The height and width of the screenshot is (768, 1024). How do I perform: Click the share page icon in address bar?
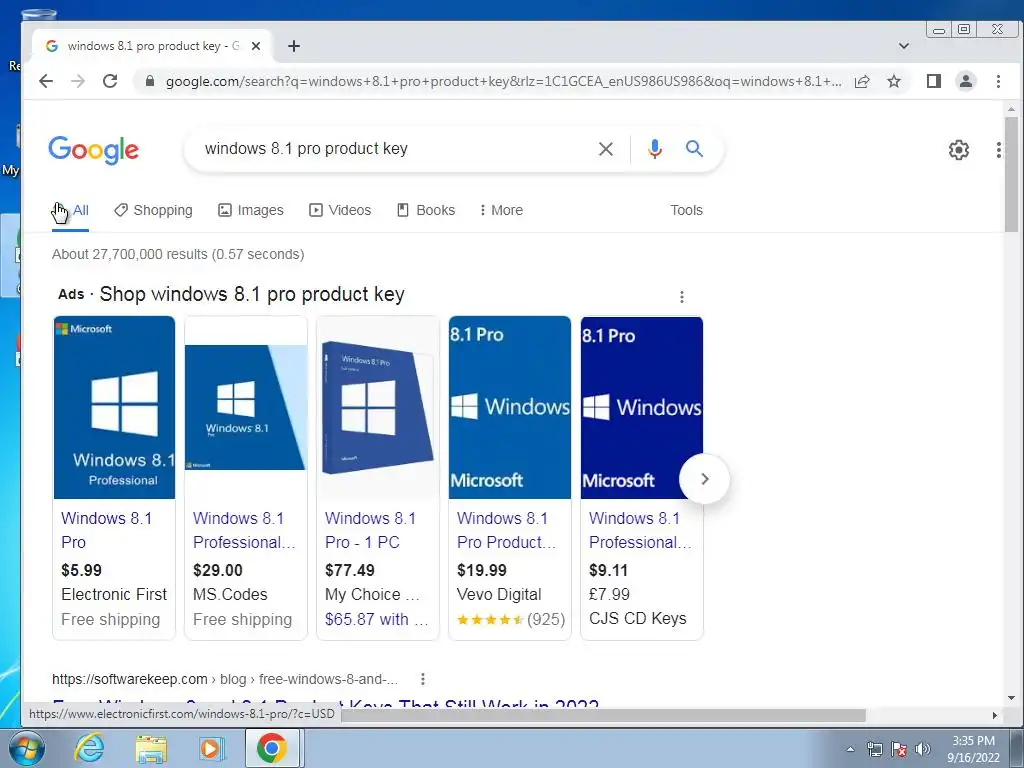coord(862,81)
